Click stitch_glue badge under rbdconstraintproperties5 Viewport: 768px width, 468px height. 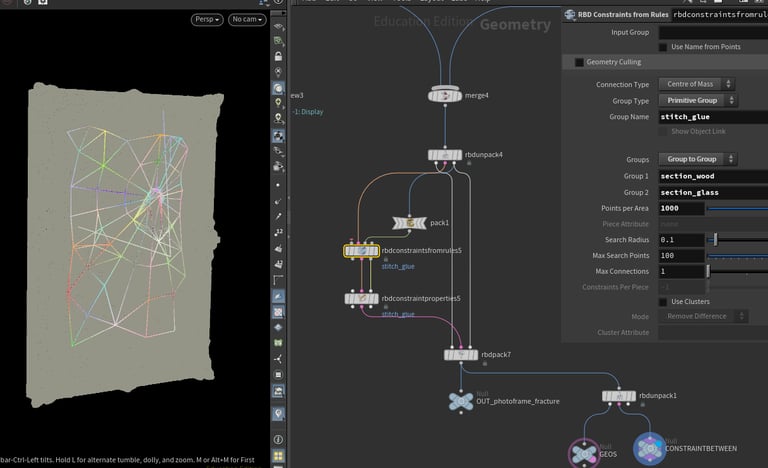coord(398,314)
